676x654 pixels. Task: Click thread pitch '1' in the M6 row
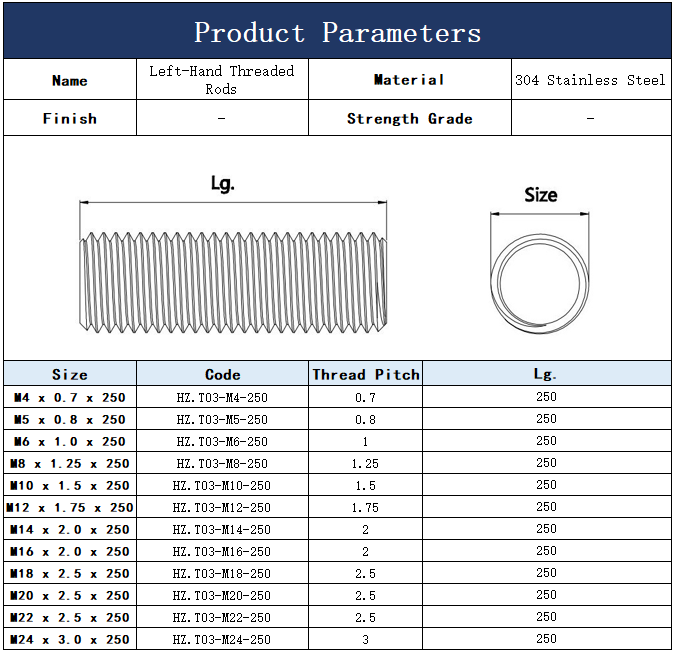tap(366, 441)
